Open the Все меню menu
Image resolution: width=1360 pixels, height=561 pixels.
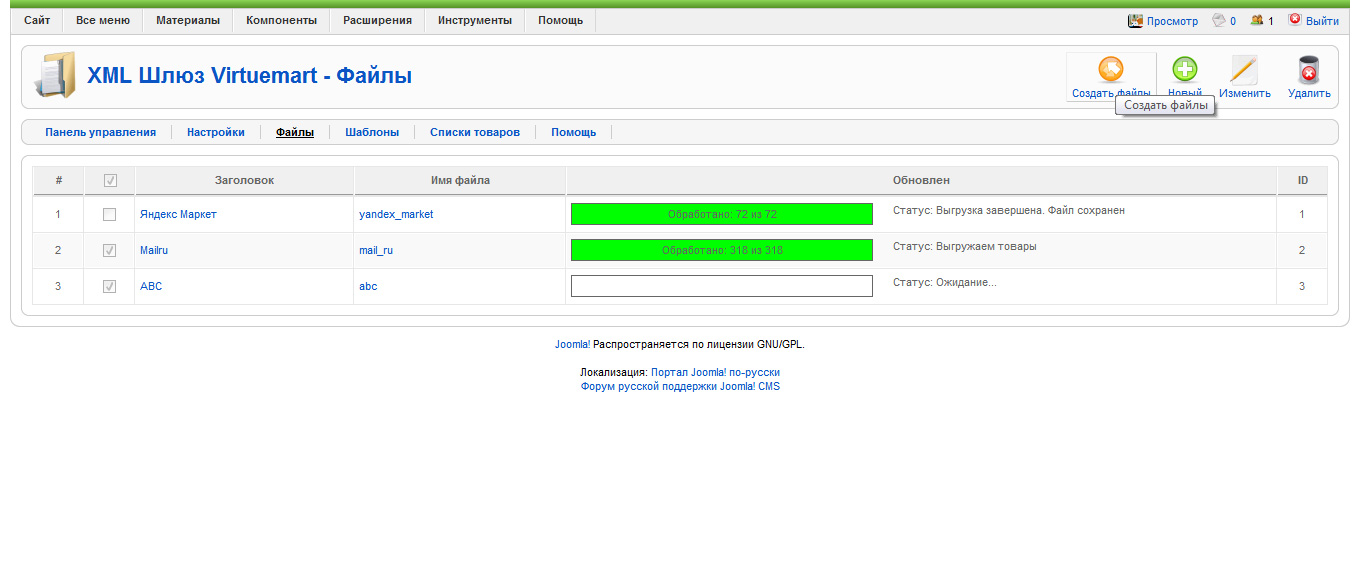[x=103, y=20]
